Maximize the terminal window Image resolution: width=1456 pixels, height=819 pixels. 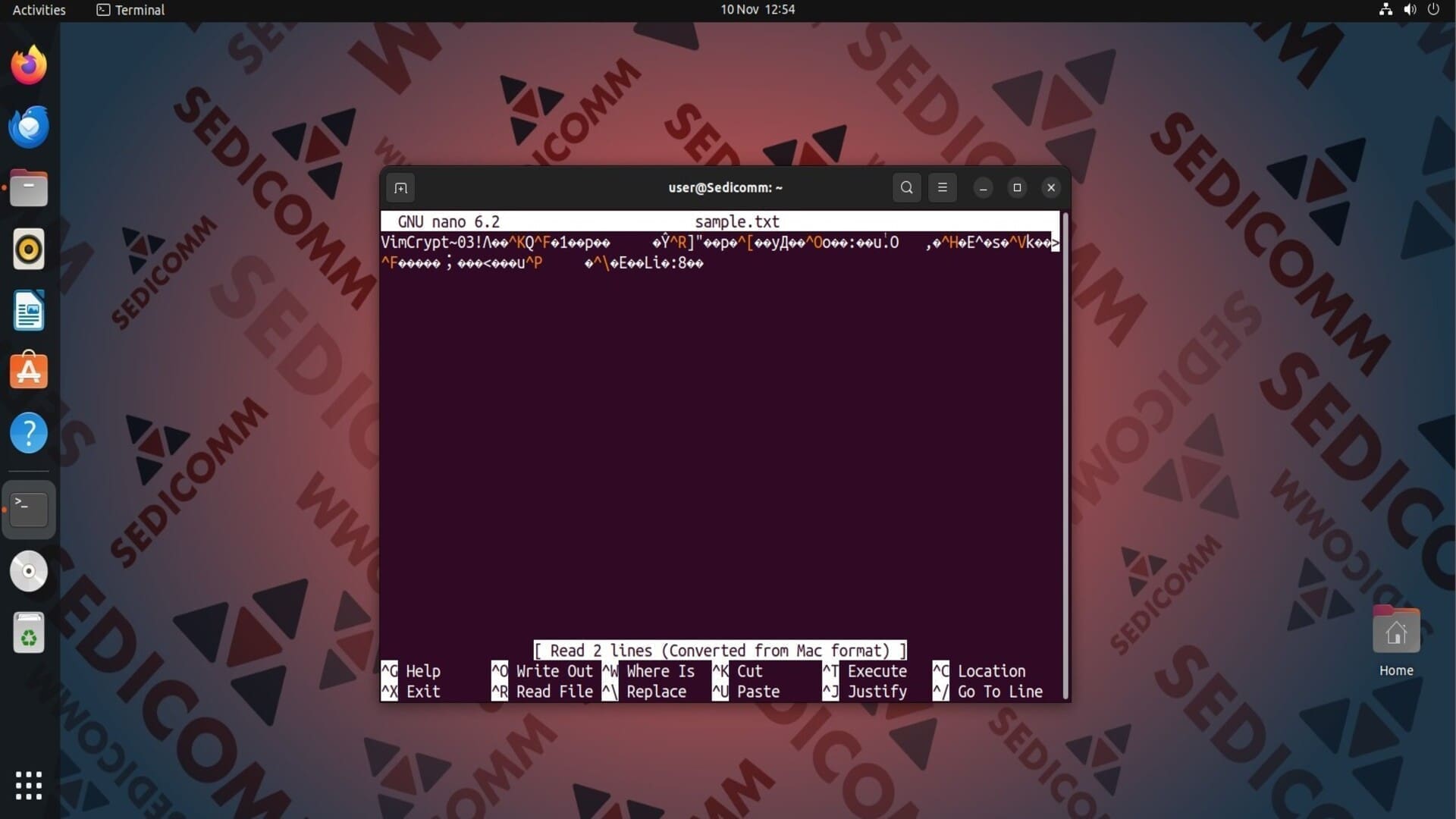point(1017,187)
